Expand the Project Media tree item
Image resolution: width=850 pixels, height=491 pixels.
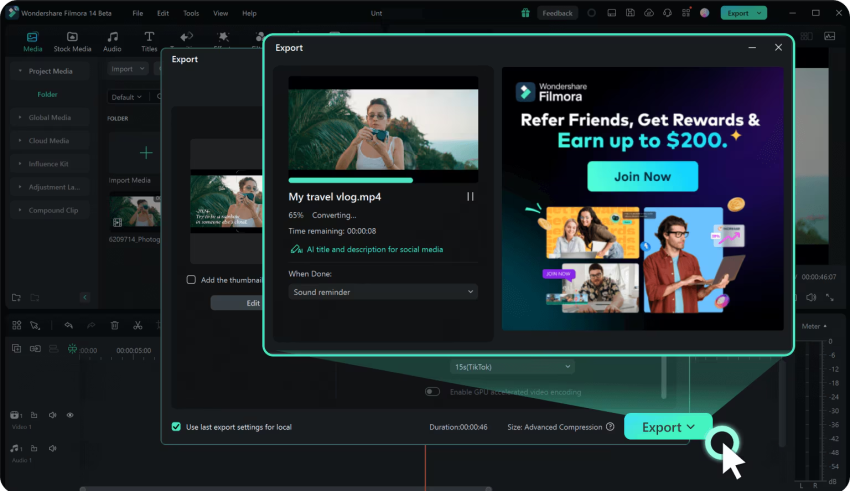(x=20, y=71)
